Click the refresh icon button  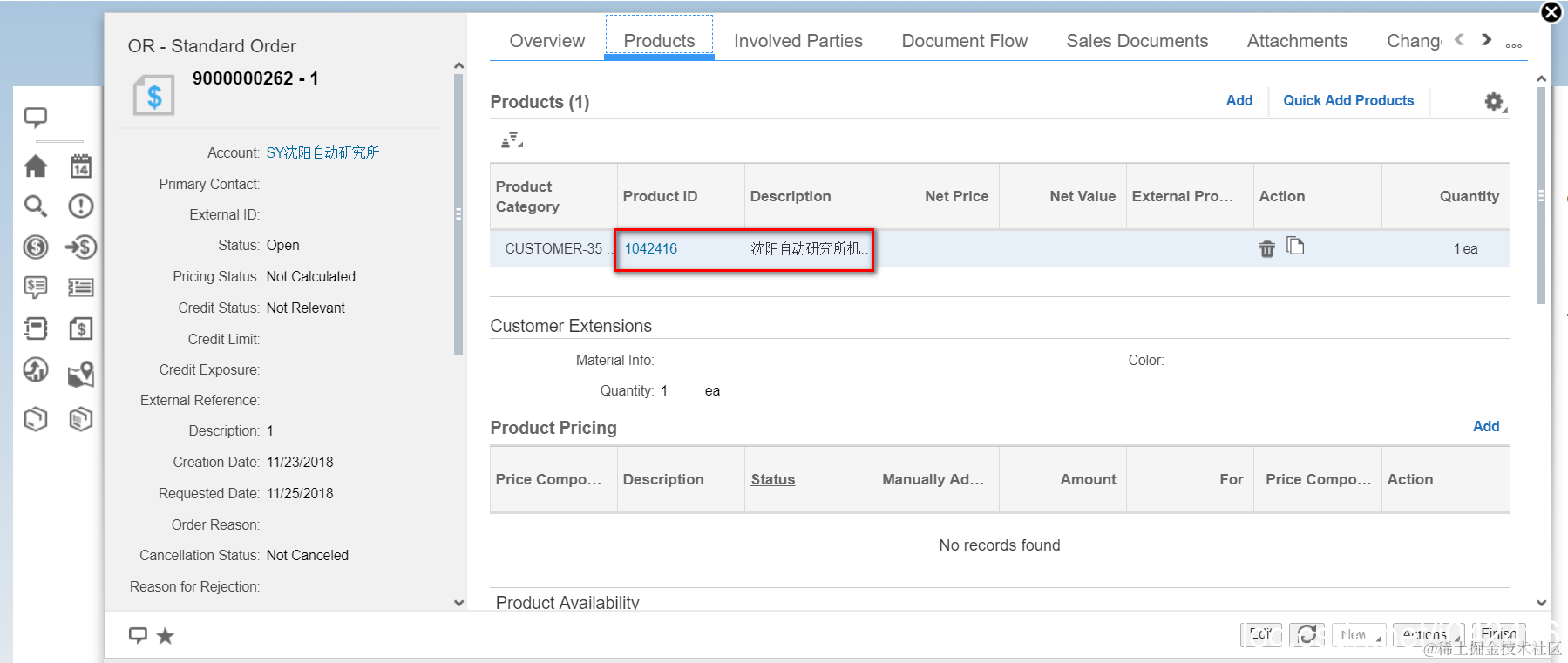1307,635
